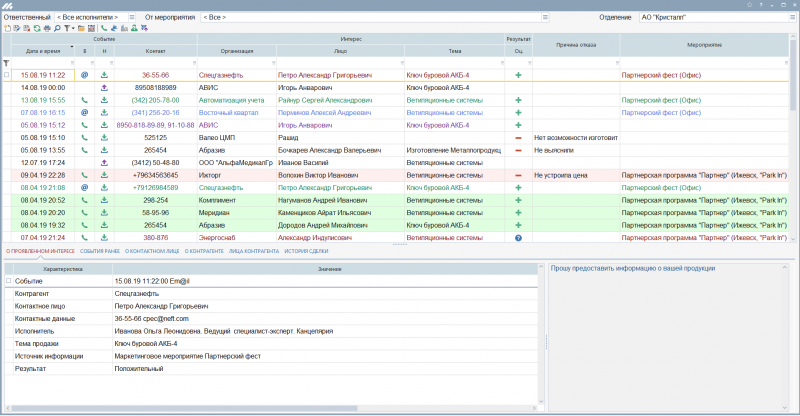
Task: Click the Отделение field showing АО Кристалл
Action: 714,17
